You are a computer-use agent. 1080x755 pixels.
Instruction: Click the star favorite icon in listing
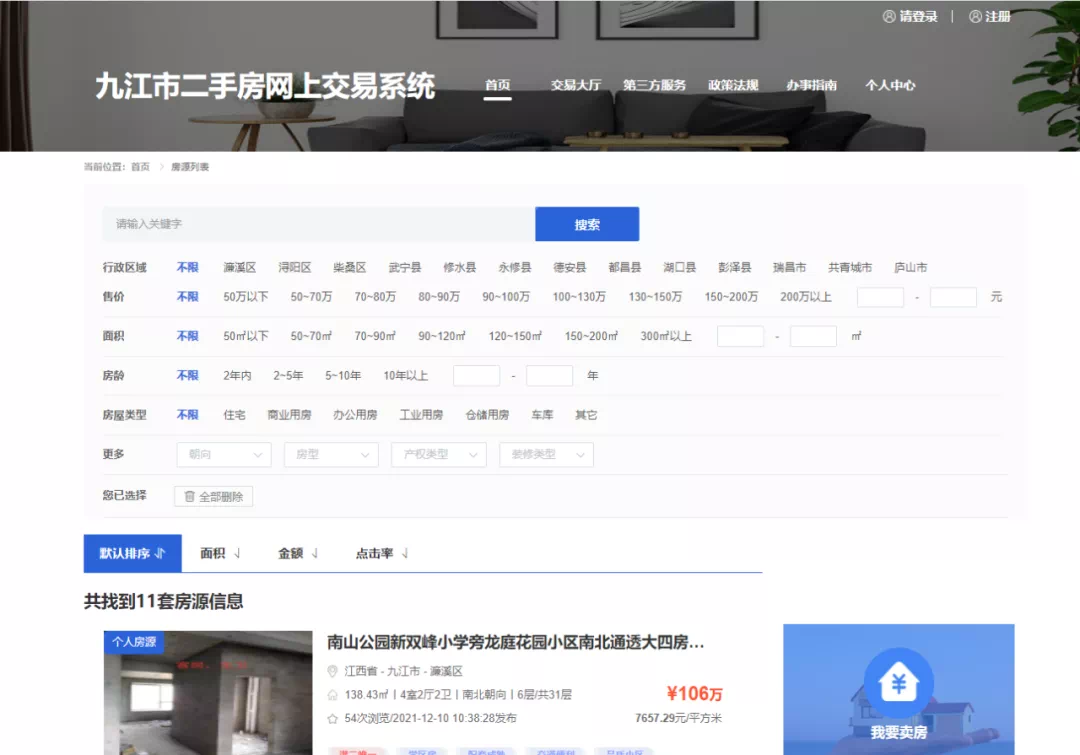click(332, 718)
